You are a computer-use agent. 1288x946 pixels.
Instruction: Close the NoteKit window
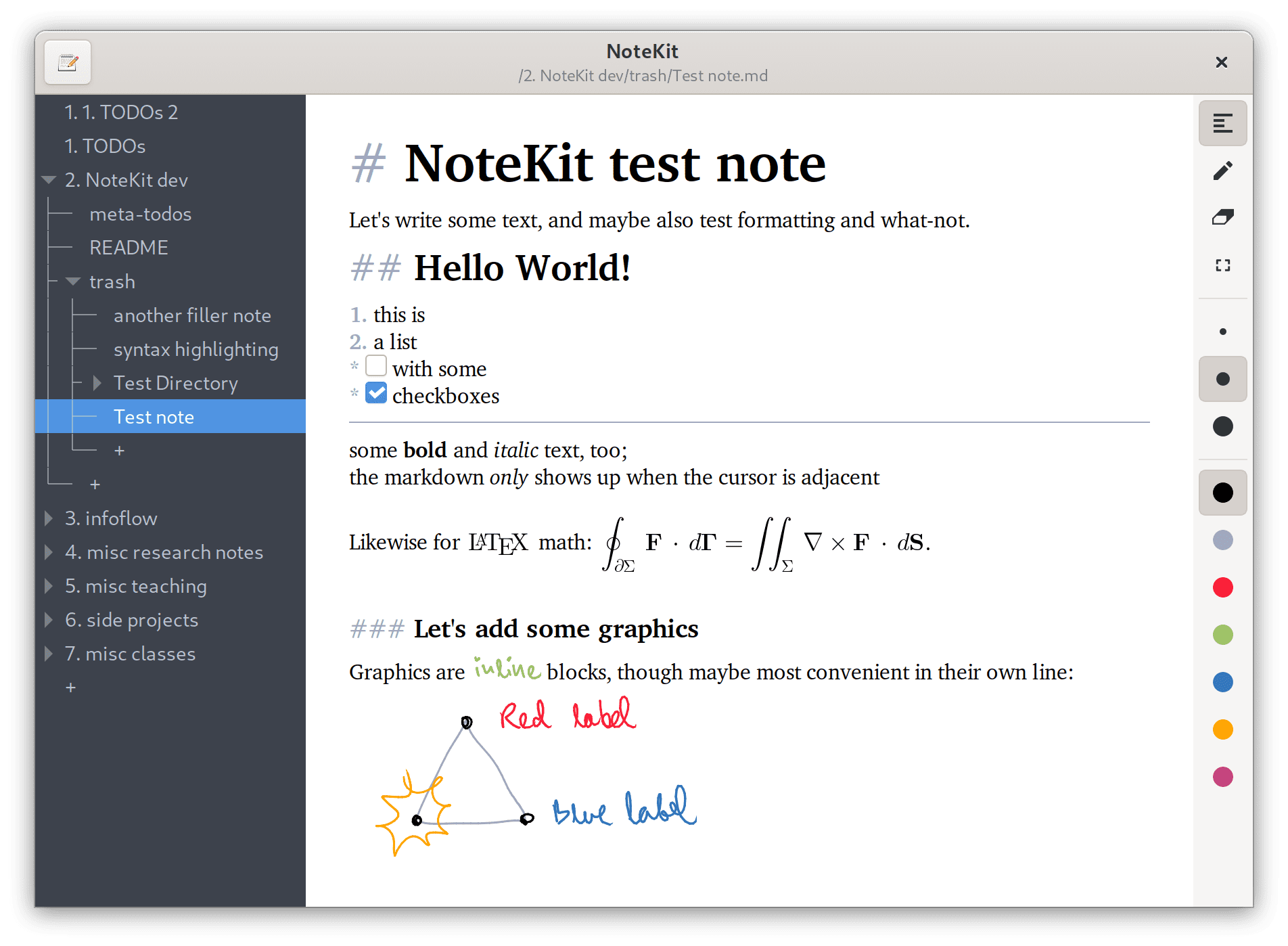pyautogui.click(x=1221, y=62)
